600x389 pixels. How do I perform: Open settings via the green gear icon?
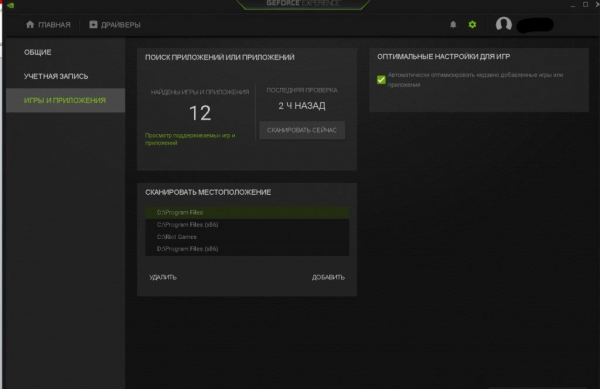(x=473, y=25)
